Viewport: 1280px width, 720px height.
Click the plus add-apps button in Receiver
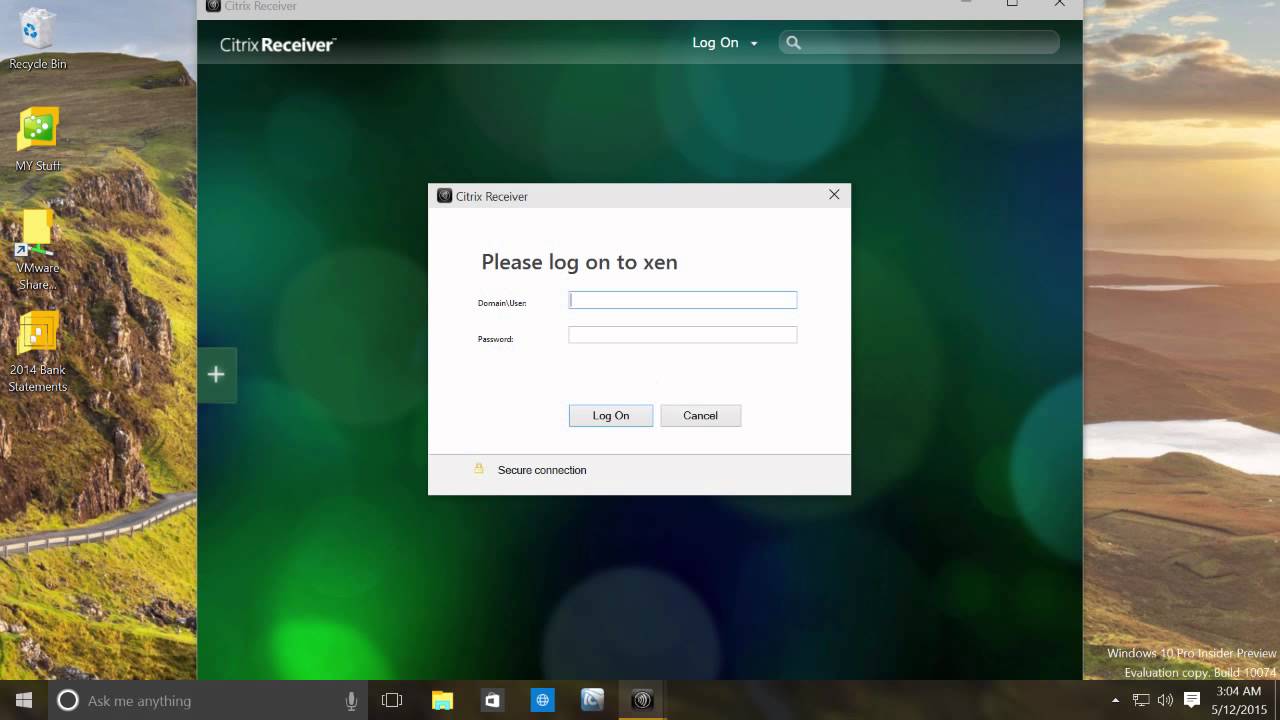click(x=216, y=375)
